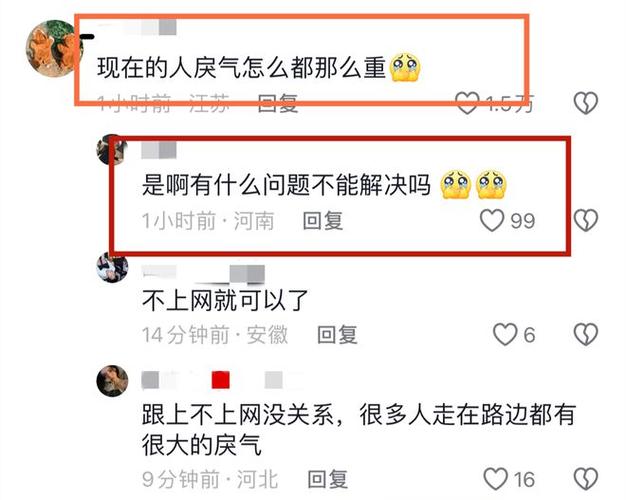Select comment text 现在的人戾气怎么都那么重
This screenshot has height=500, width=626.
pos(242,67)
